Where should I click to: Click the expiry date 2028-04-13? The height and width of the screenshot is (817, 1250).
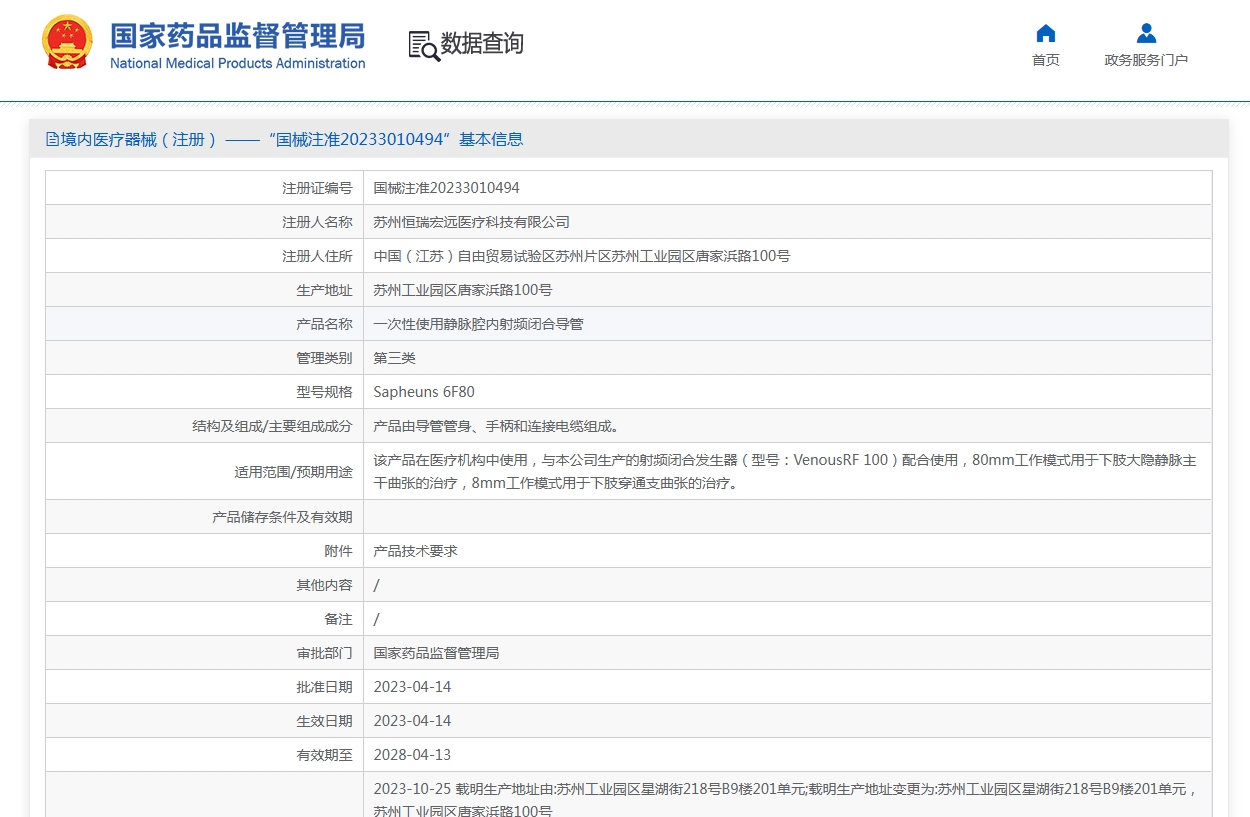[x=412, y=755]
